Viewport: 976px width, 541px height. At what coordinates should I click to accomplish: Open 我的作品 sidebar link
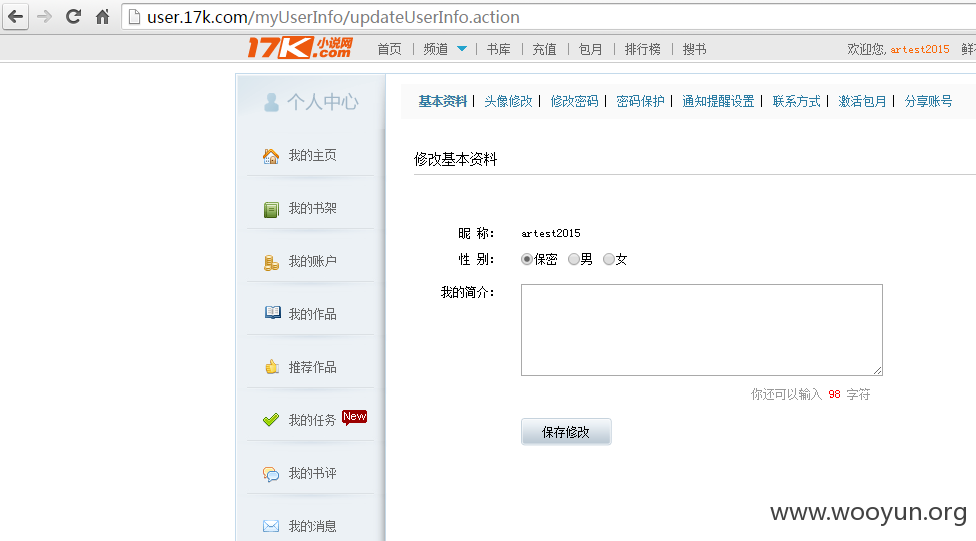312,314
